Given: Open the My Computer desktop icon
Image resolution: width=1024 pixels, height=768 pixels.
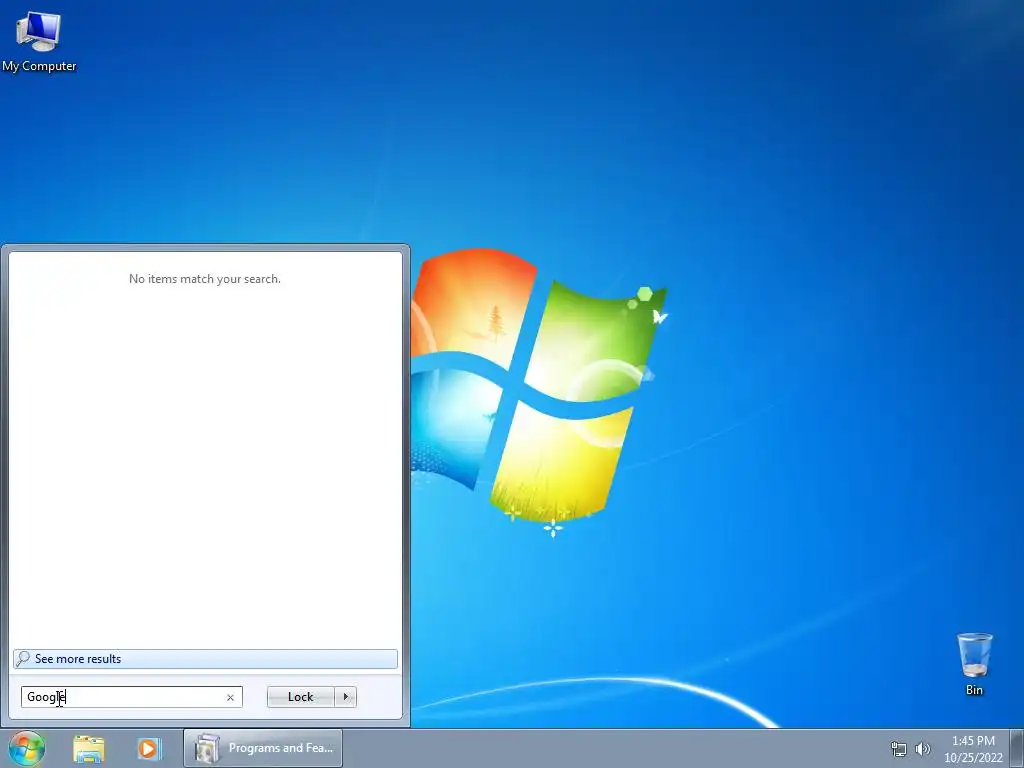Looking at the screenshot, I should coord(39,42).
